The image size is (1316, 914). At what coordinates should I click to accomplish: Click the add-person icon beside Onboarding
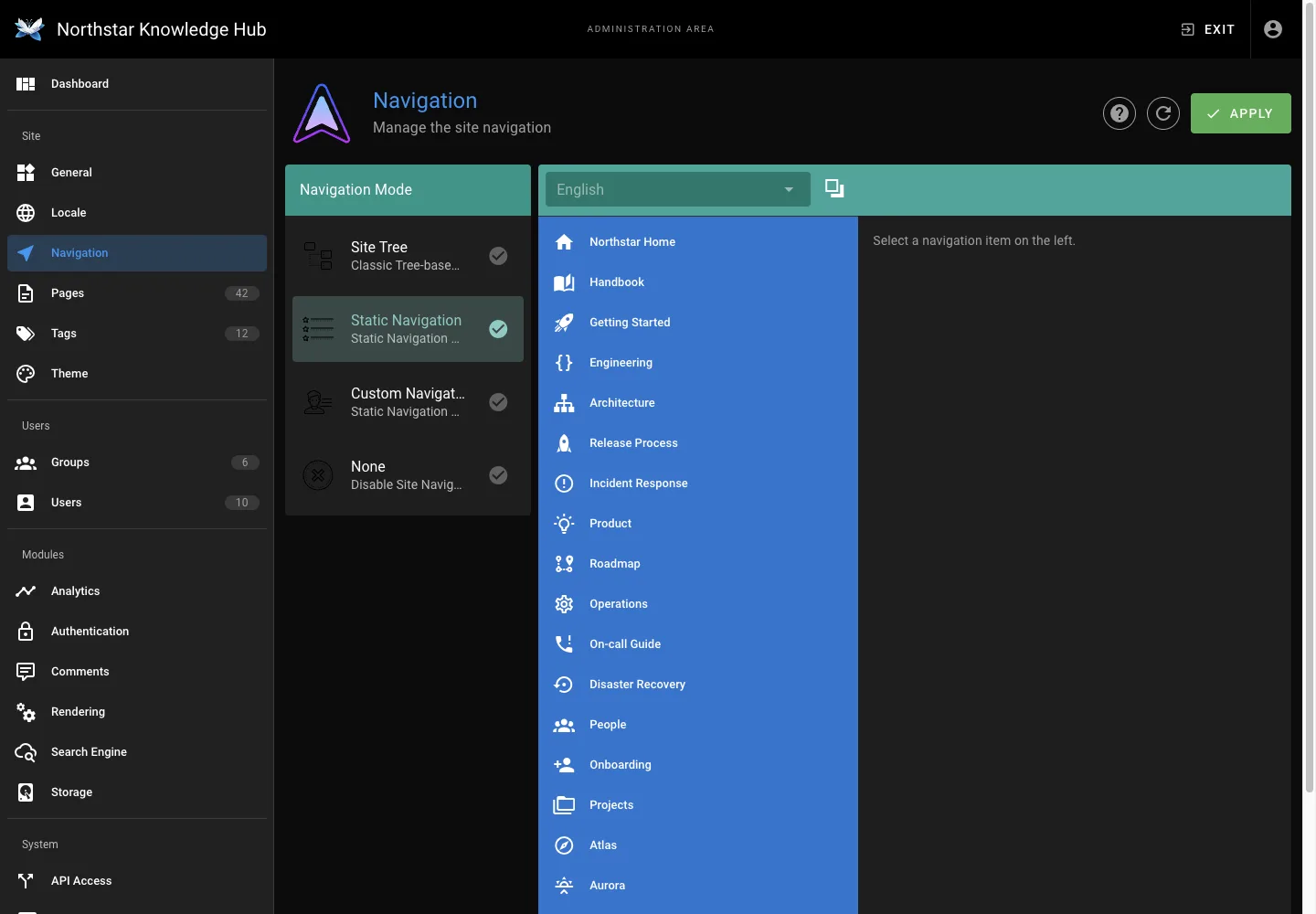point(564,765)
